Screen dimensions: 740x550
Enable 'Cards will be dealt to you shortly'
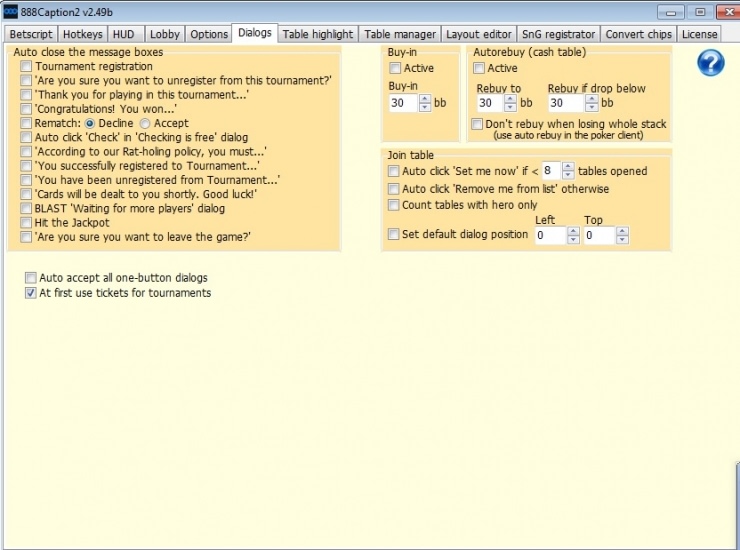click(26, 194)
